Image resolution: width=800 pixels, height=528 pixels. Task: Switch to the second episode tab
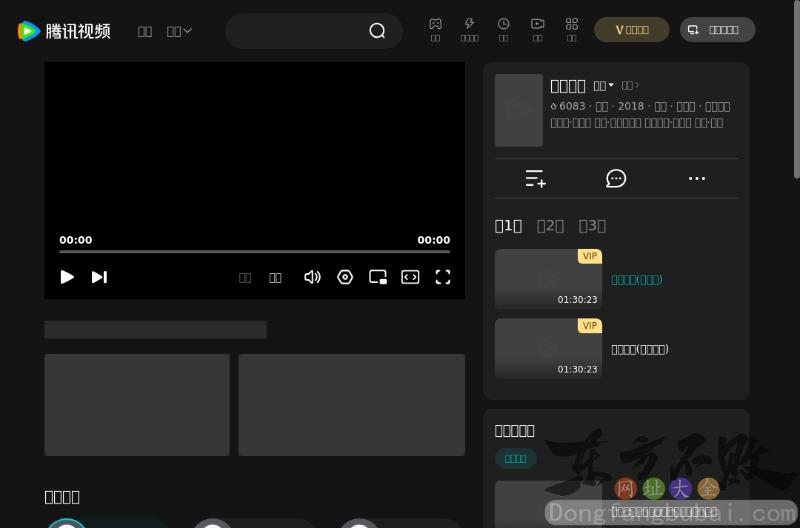pos(550,226)
